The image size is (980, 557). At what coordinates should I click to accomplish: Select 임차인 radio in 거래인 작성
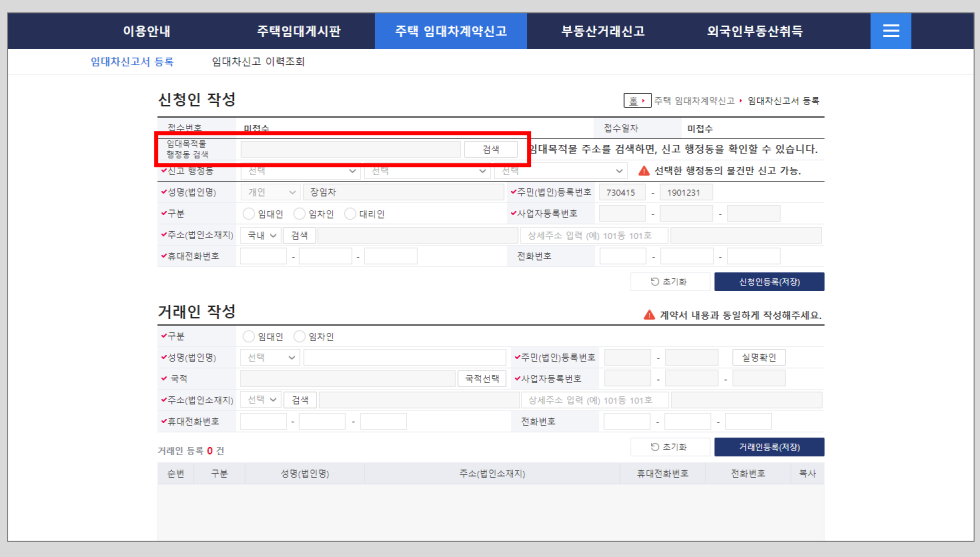tap(299, 336)
